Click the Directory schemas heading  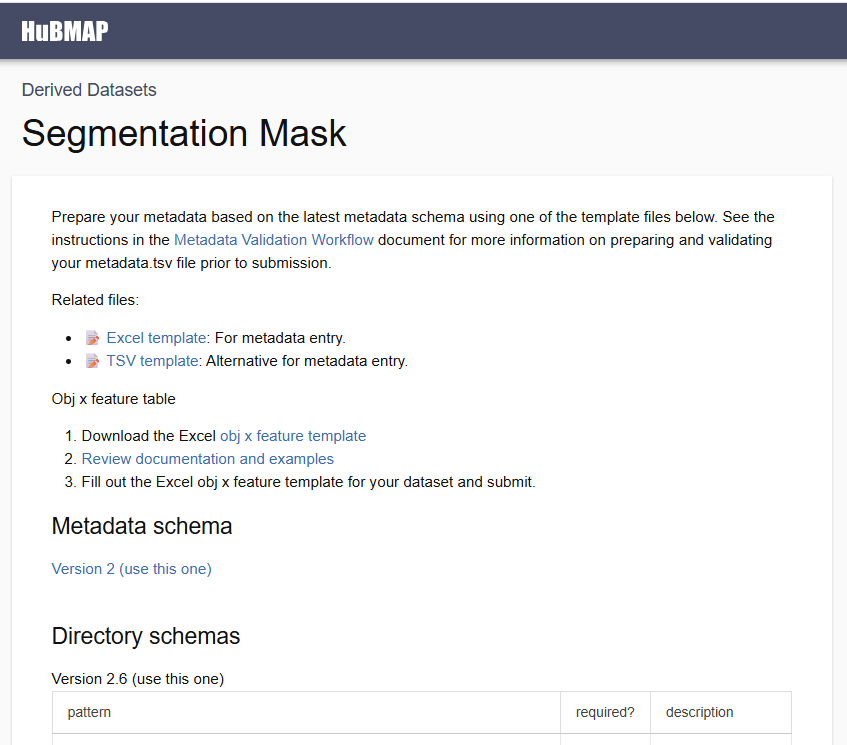pos(146,636)
